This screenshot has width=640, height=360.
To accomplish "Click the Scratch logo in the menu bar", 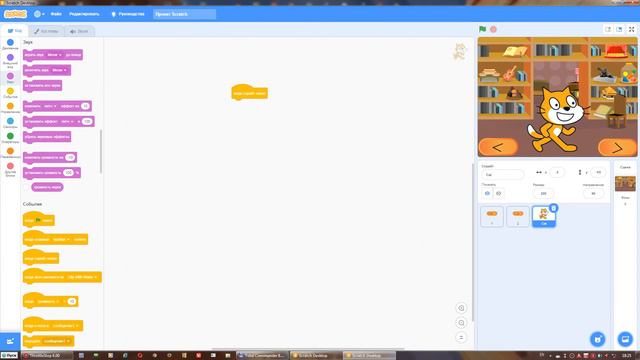I will 16,14.
